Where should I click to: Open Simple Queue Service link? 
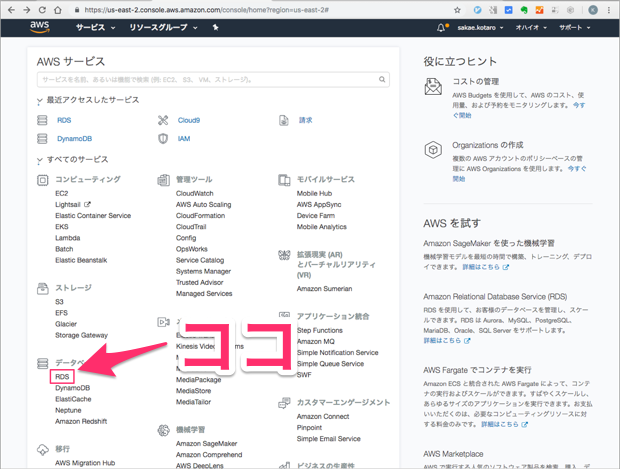coord(331,363)
